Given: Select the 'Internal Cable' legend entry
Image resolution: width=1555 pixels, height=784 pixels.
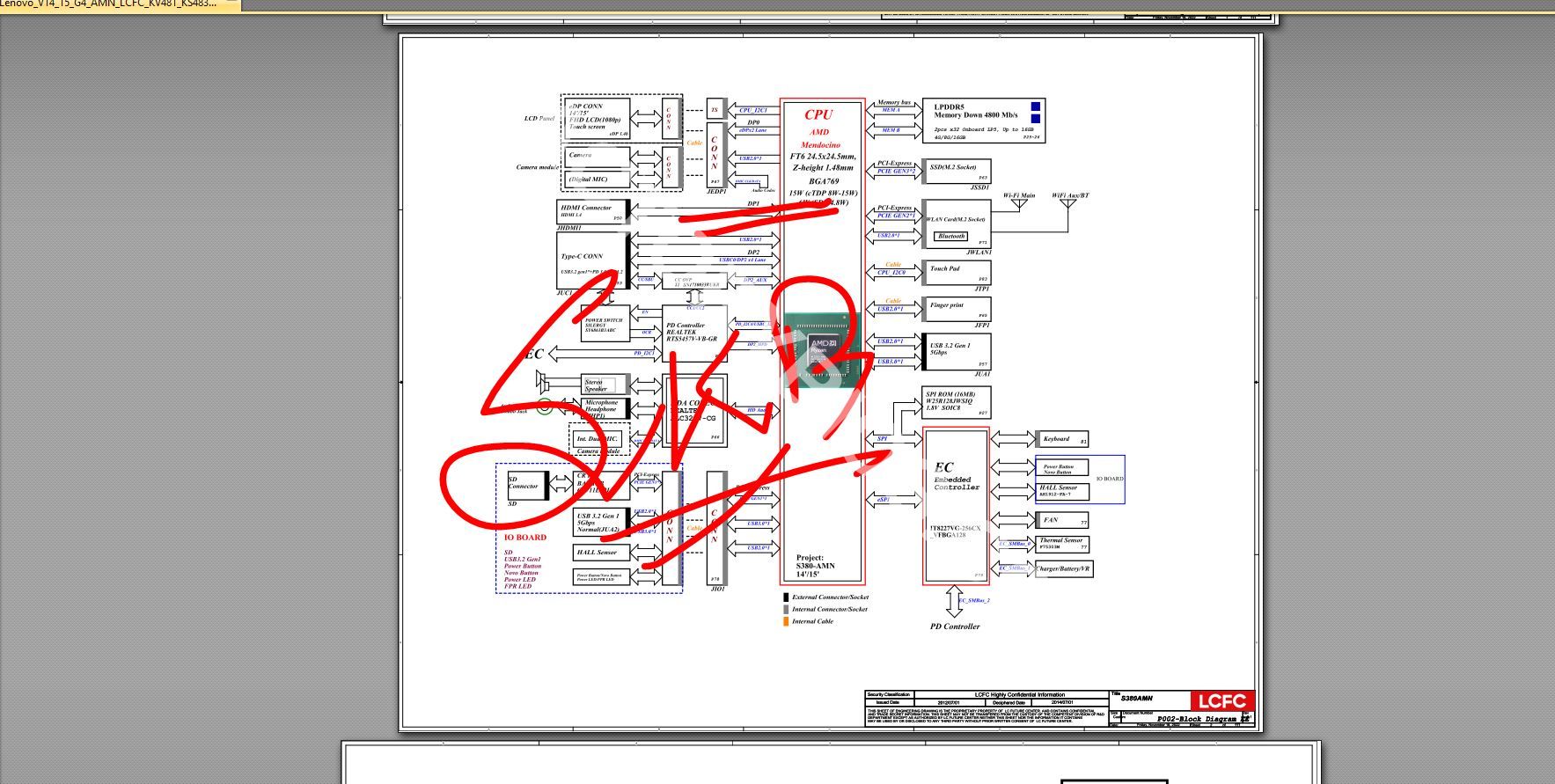Looking at the screenshot, I should coord(812,621).
